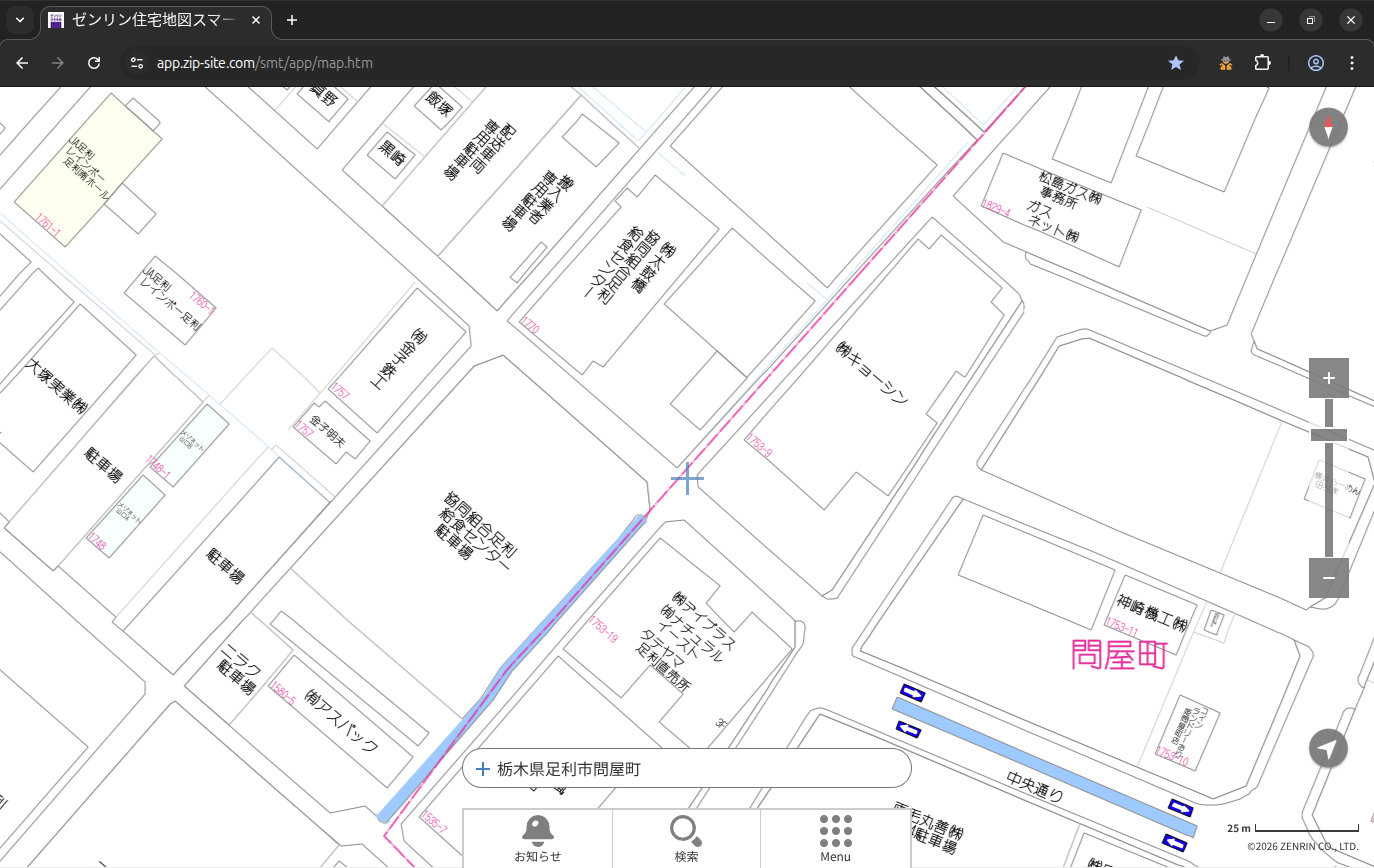1374x868 pixels.
Task: Go back to the previous page
Action: click(22, 63)
